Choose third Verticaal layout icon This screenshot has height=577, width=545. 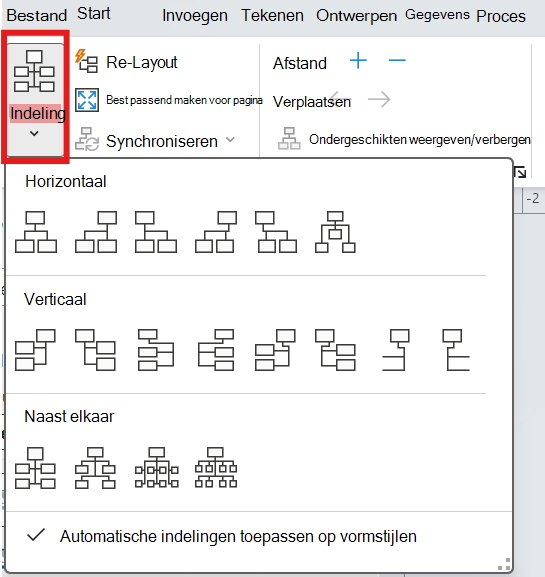156,350
